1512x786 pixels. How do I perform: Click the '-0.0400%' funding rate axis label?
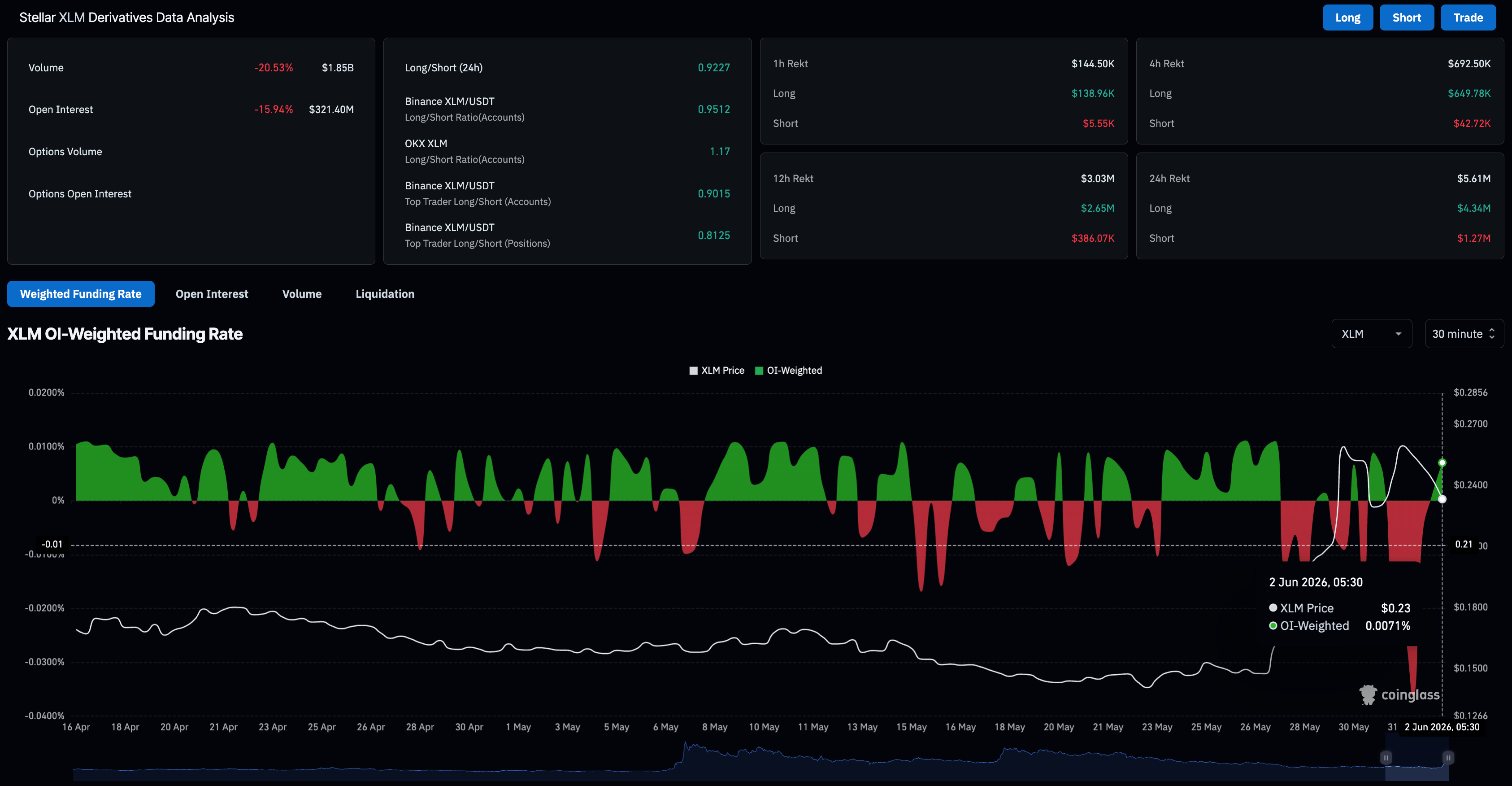coord(44,716)
